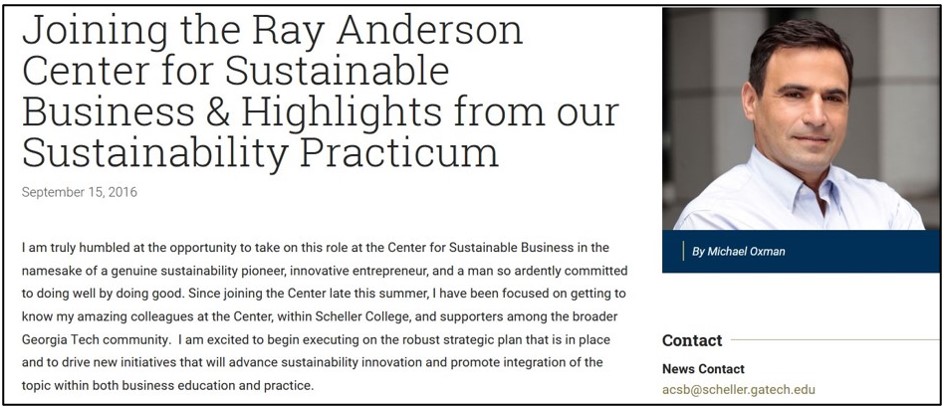Click the vertical bar before the author name

click(x=683, y=251)
